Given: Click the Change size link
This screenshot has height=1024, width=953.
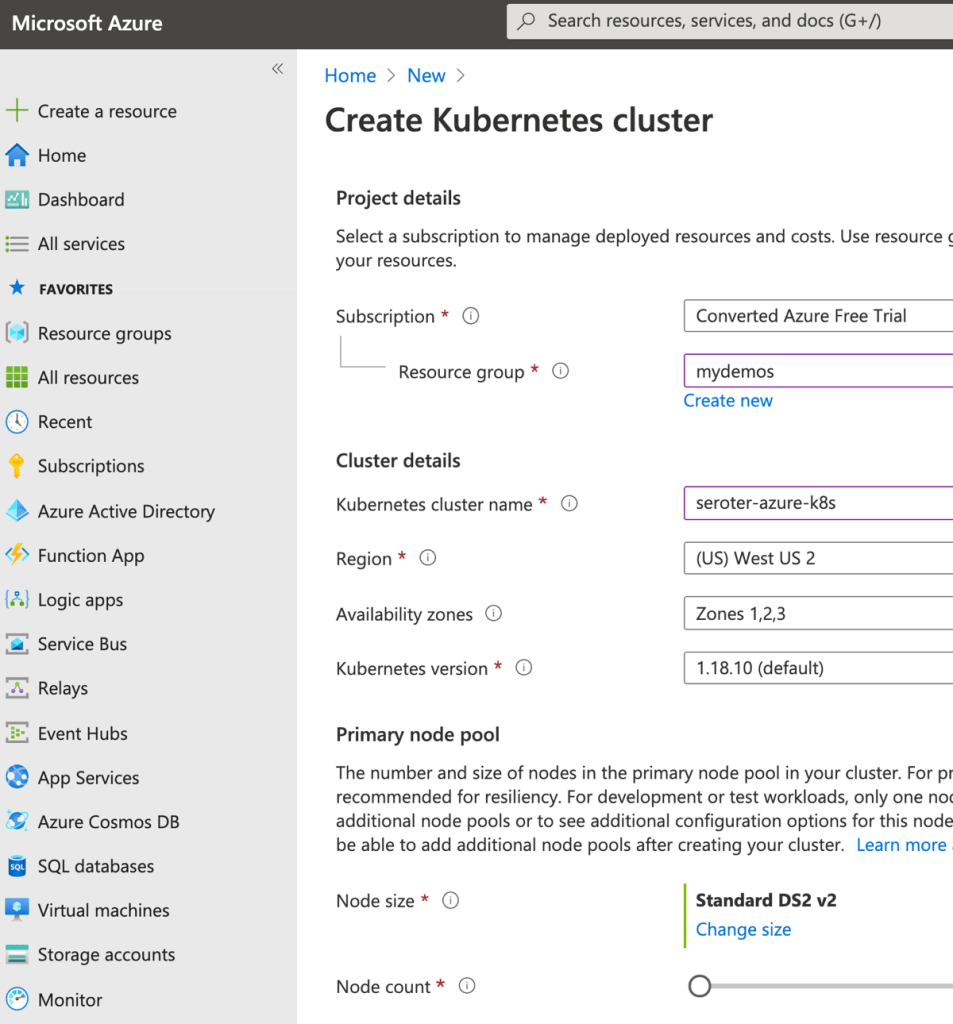Looking at the screenshot, I should point(743,930).
